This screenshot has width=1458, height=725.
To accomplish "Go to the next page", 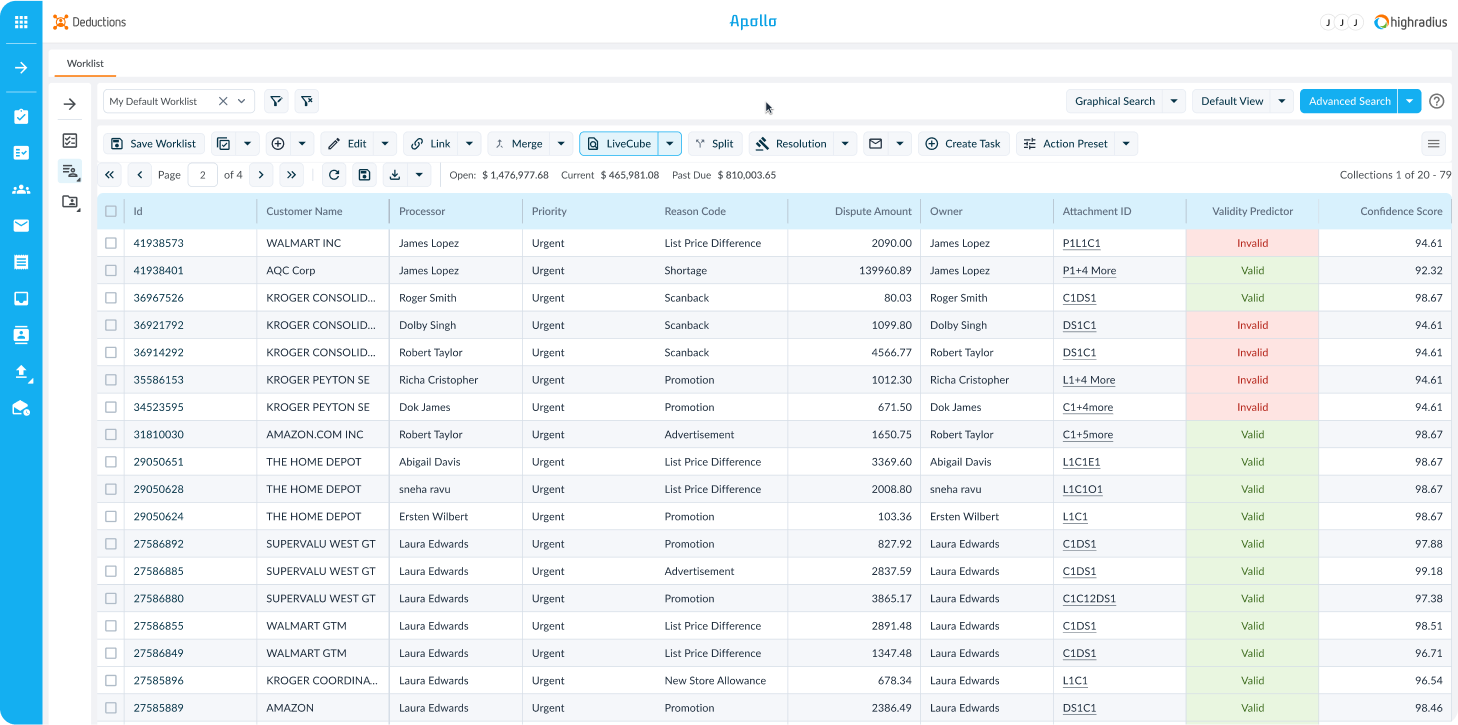I will (261, 175).
